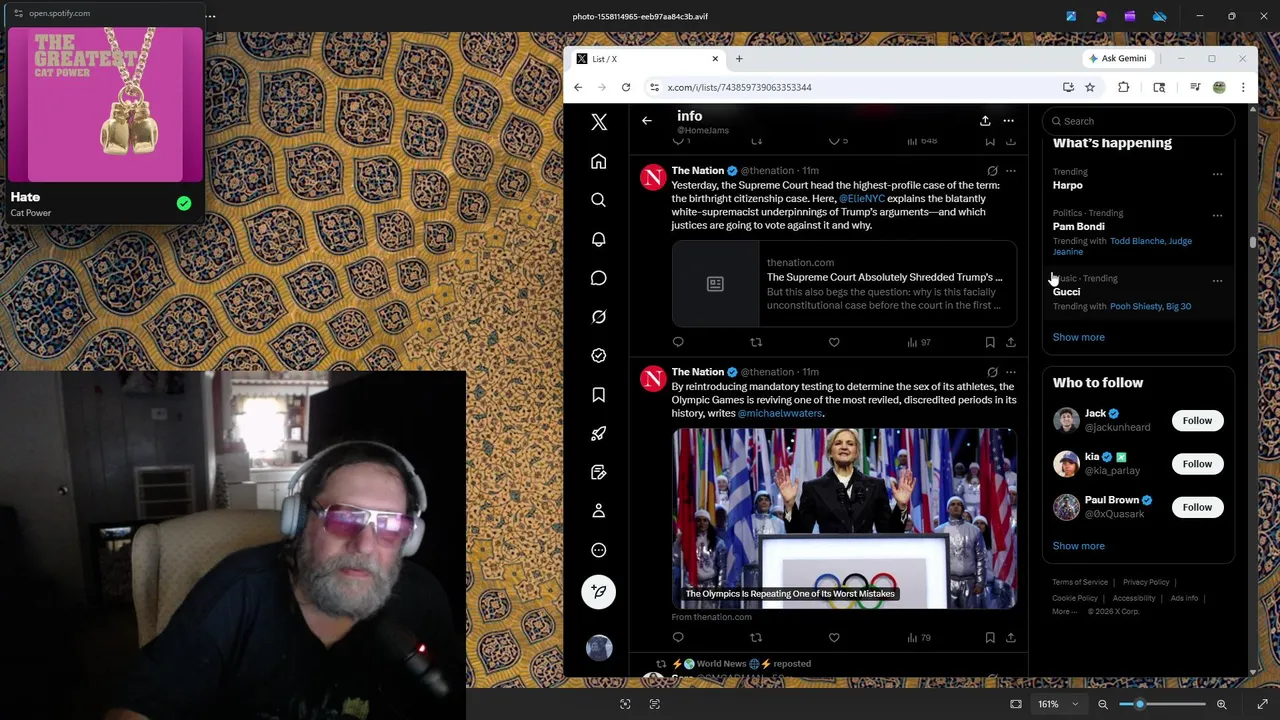The width and height of the screenshot is (1280, 720).
Task: Click the X Search field
Action: pyautogui.click(x=1138, y=121)
